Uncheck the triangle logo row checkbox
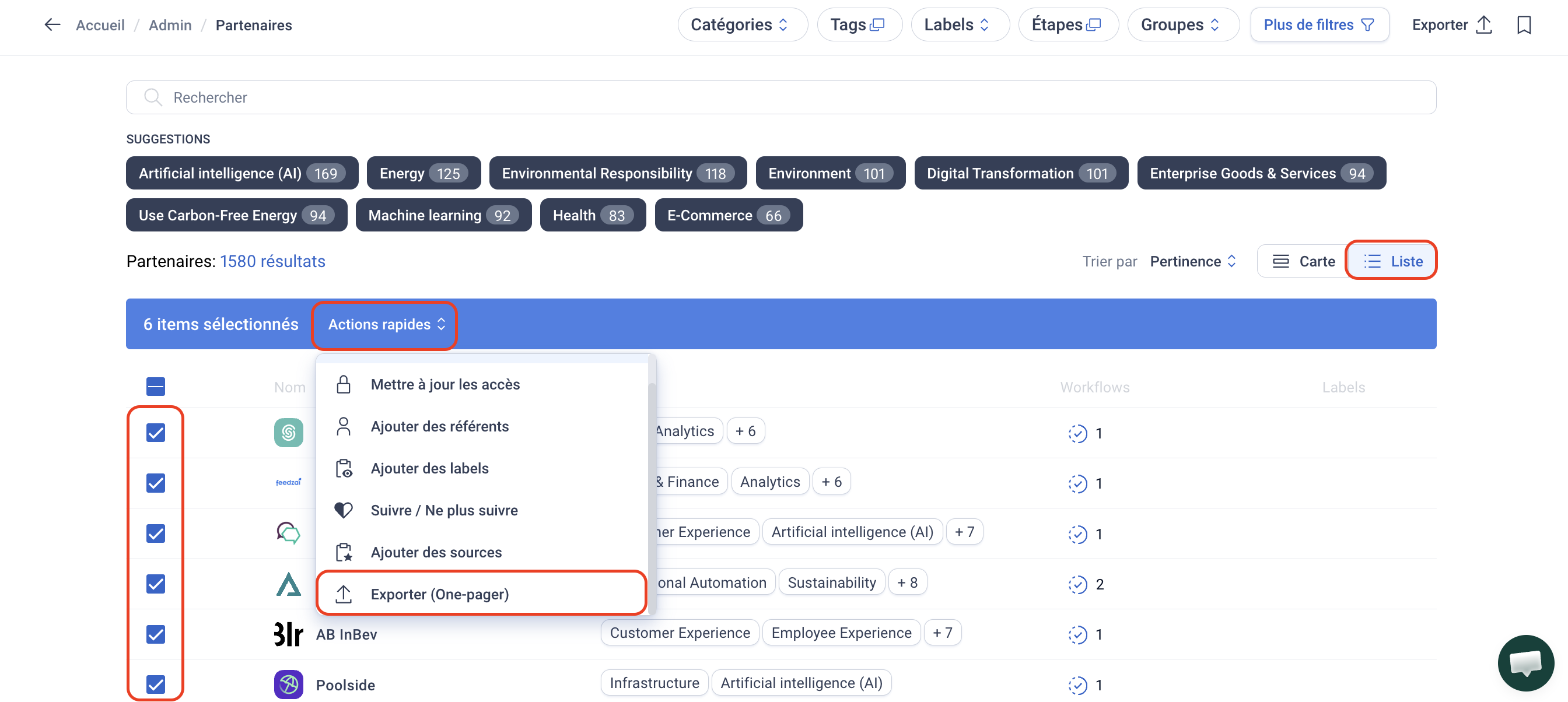 pos(156,584)
